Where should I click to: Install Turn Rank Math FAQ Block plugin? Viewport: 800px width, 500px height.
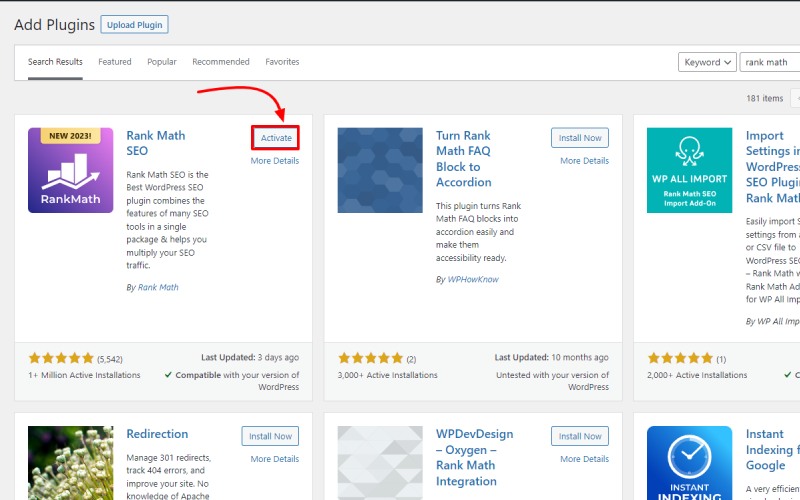coord(580,138)
